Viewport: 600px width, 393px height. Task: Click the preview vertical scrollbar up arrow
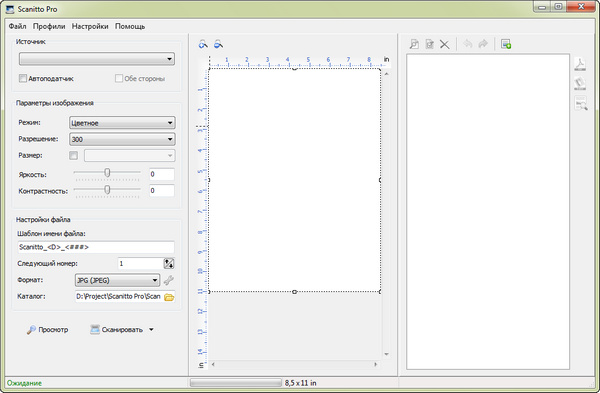pos(386,73)
